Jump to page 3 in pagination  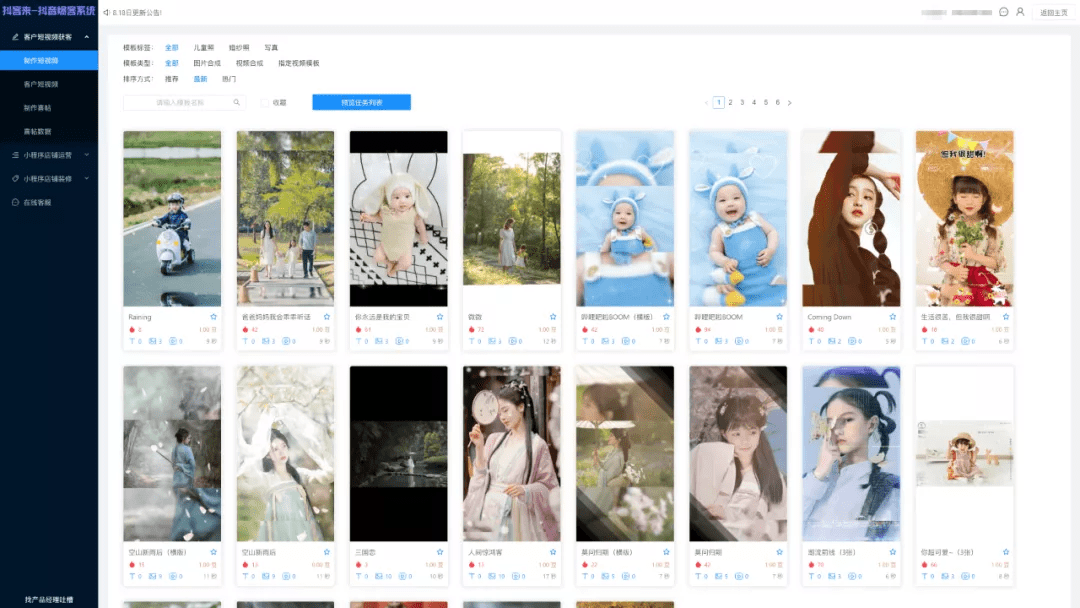pyautogui.click(x=742, y=102)
